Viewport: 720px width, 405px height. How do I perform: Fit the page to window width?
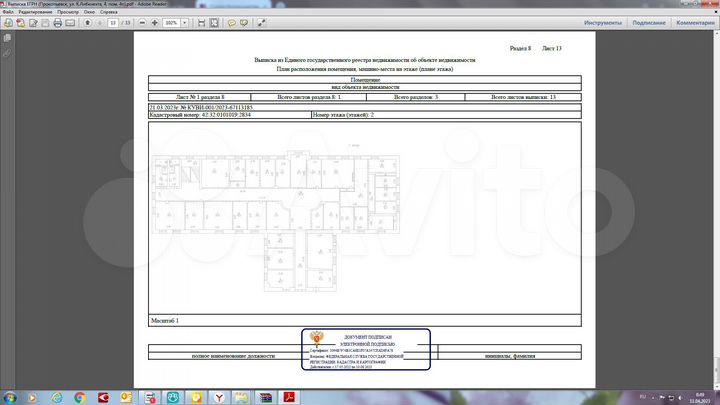point(201,21)
